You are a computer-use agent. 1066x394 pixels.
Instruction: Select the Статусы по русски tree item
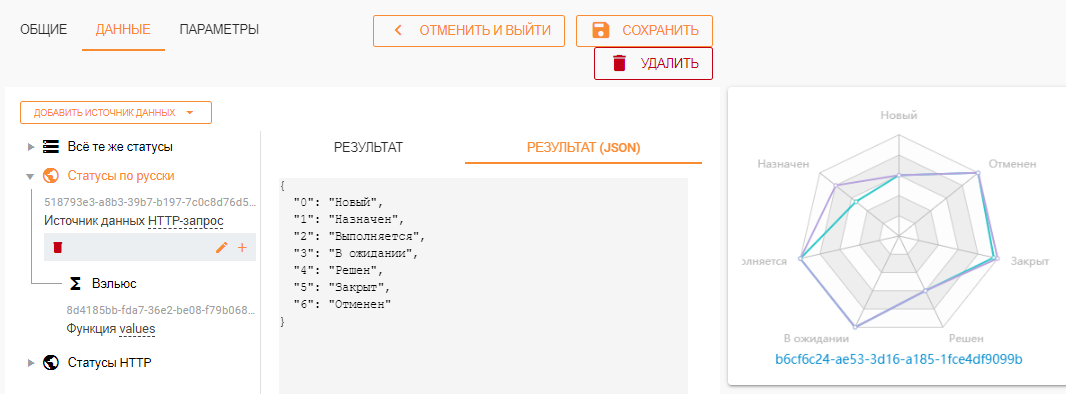point(121,176)
